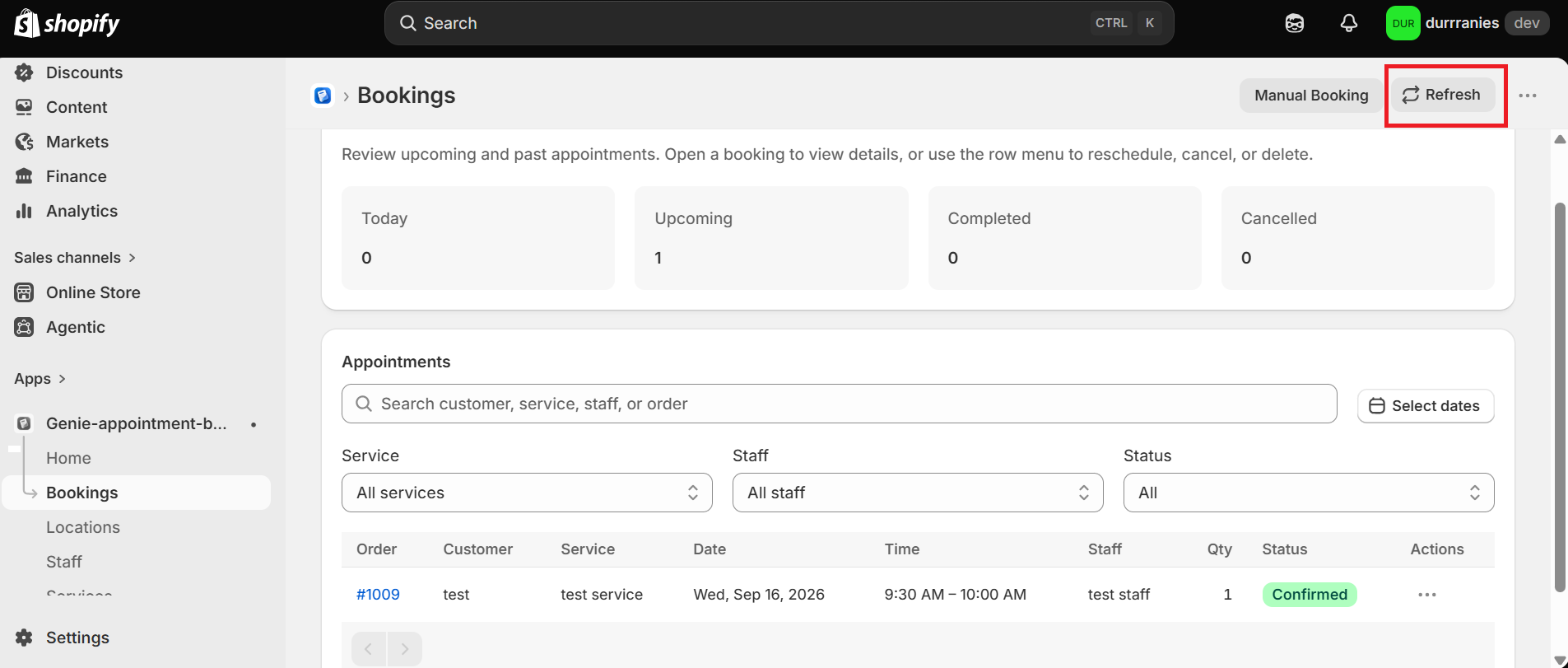Click the Shopify logo

[67, 23]
